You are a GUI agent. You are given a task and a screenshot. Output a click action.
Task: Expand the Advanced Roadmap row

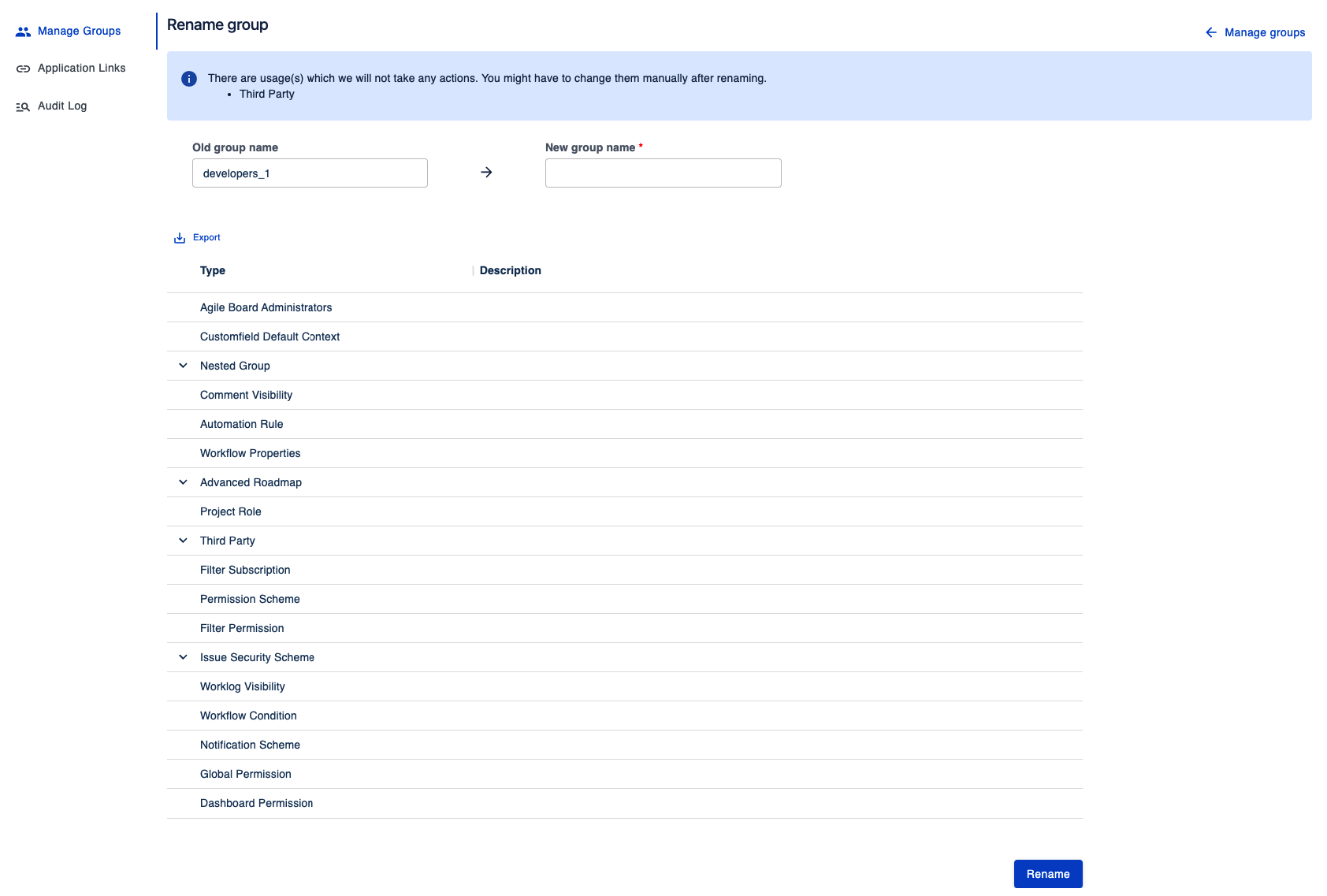tap(183, 482)
